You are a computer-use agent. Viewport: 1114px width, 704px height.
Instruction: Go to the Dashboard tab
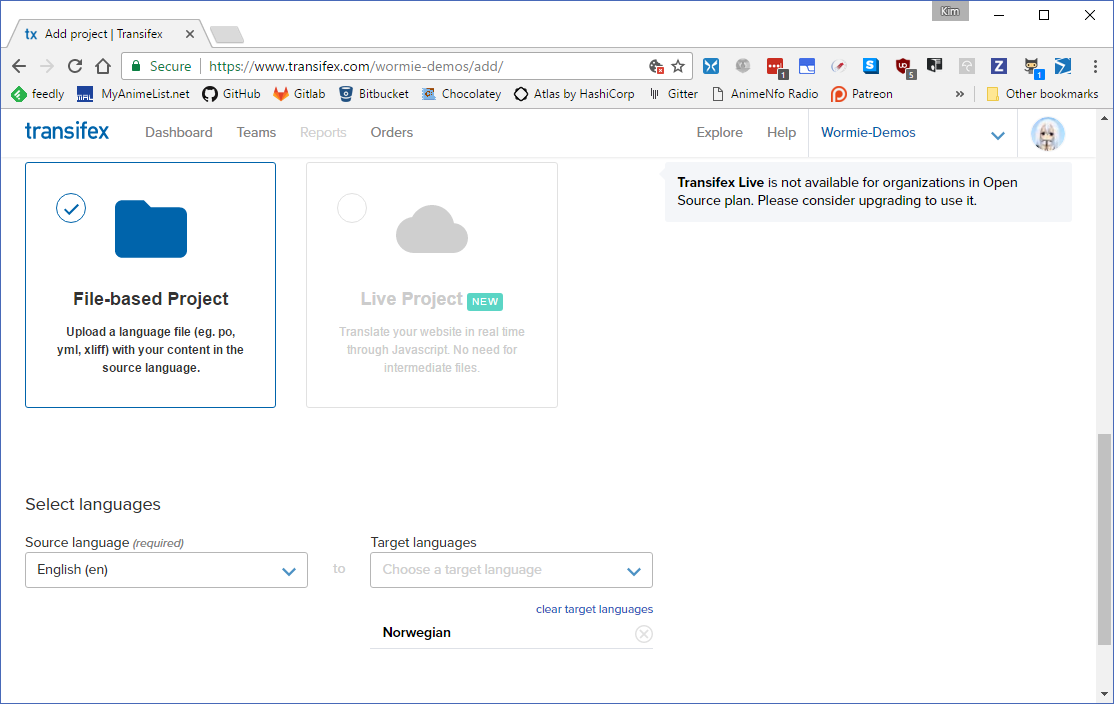click(x=178, y=132)
